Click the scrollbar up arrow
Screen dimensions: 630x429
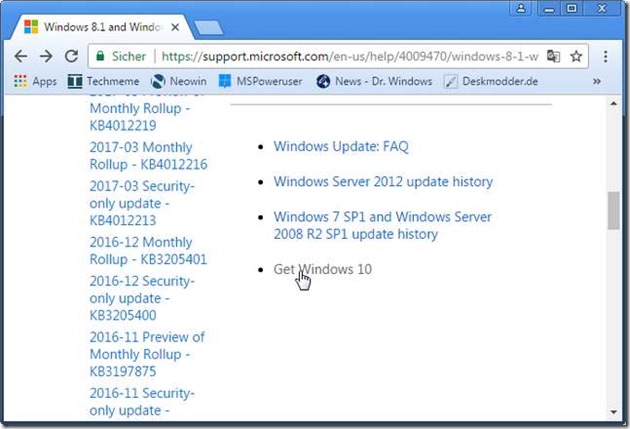614,104
